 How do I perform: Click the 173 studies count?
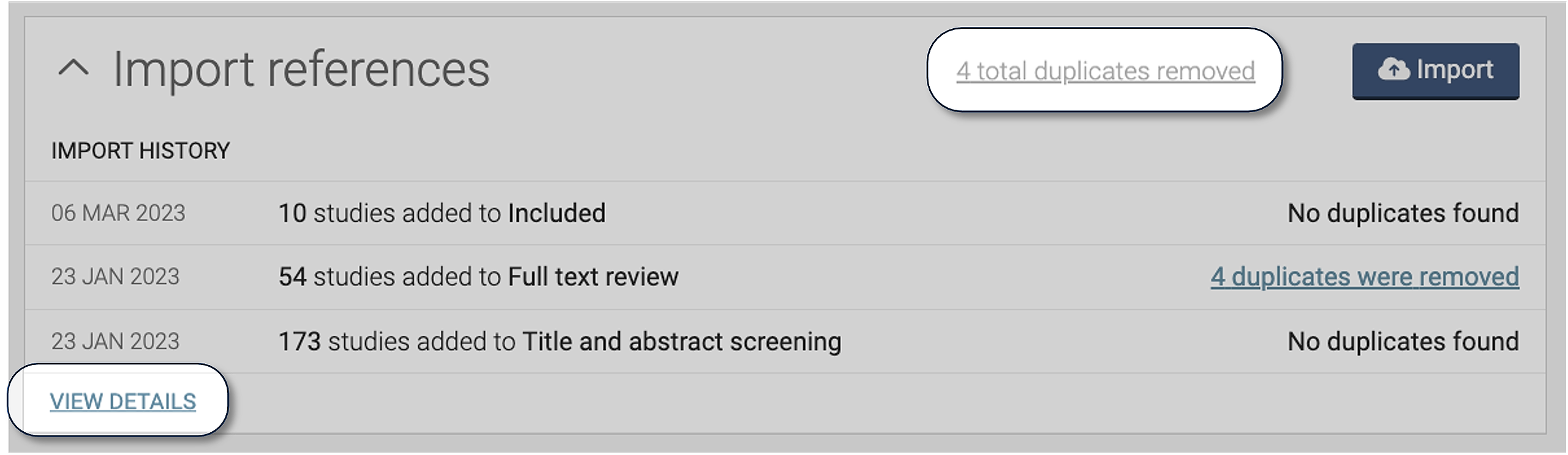[x=300, y=341]
